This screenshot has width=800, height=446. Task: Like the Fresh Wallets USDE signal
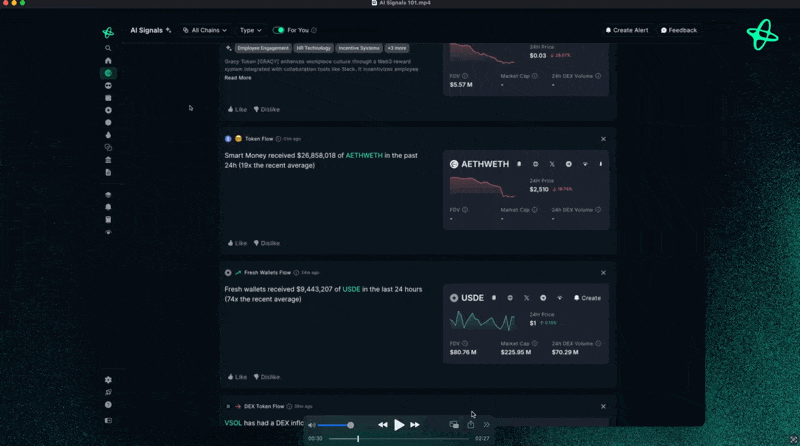[x=237, y=377]
